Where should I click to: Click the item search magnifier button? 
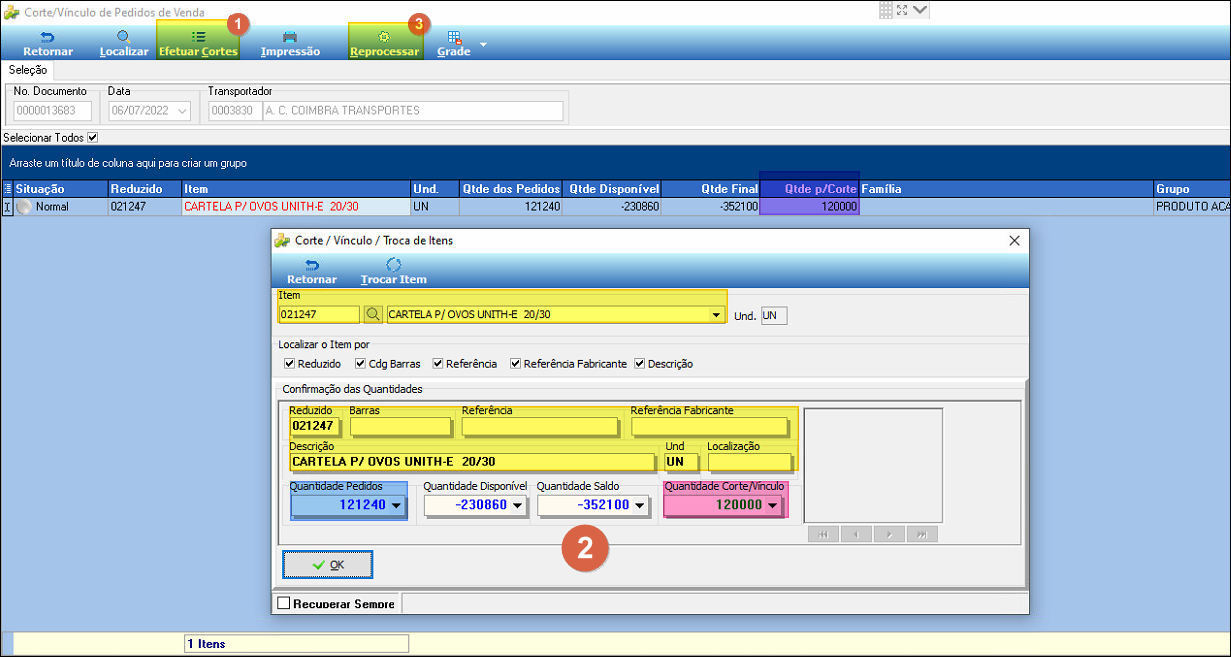pos(372,314)
